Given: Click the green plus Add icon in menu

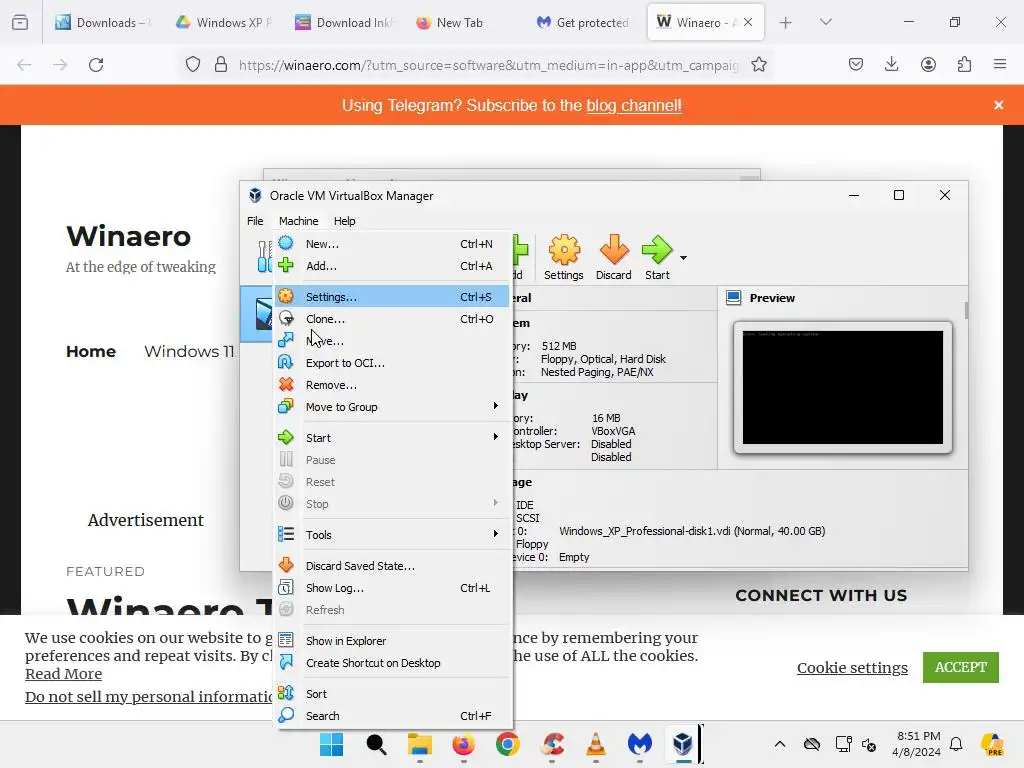Looking at the screenshot, I should point(286,266).
